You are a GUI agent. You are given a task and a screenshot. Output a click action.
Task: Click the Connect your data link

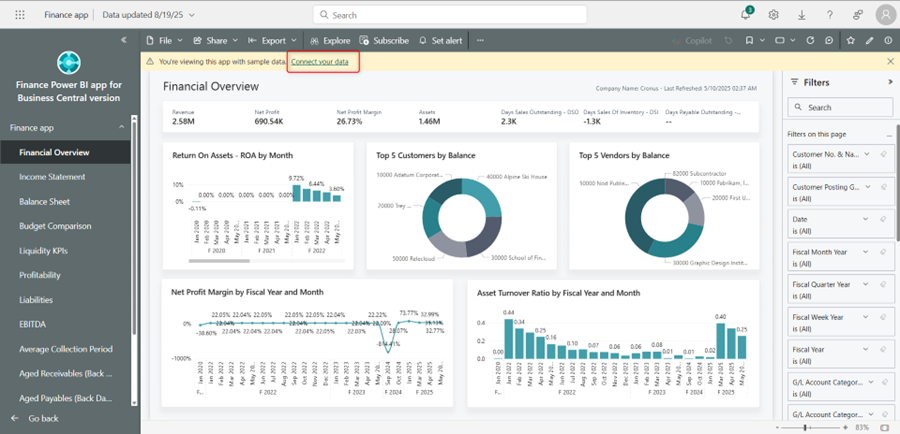point(320,62)
